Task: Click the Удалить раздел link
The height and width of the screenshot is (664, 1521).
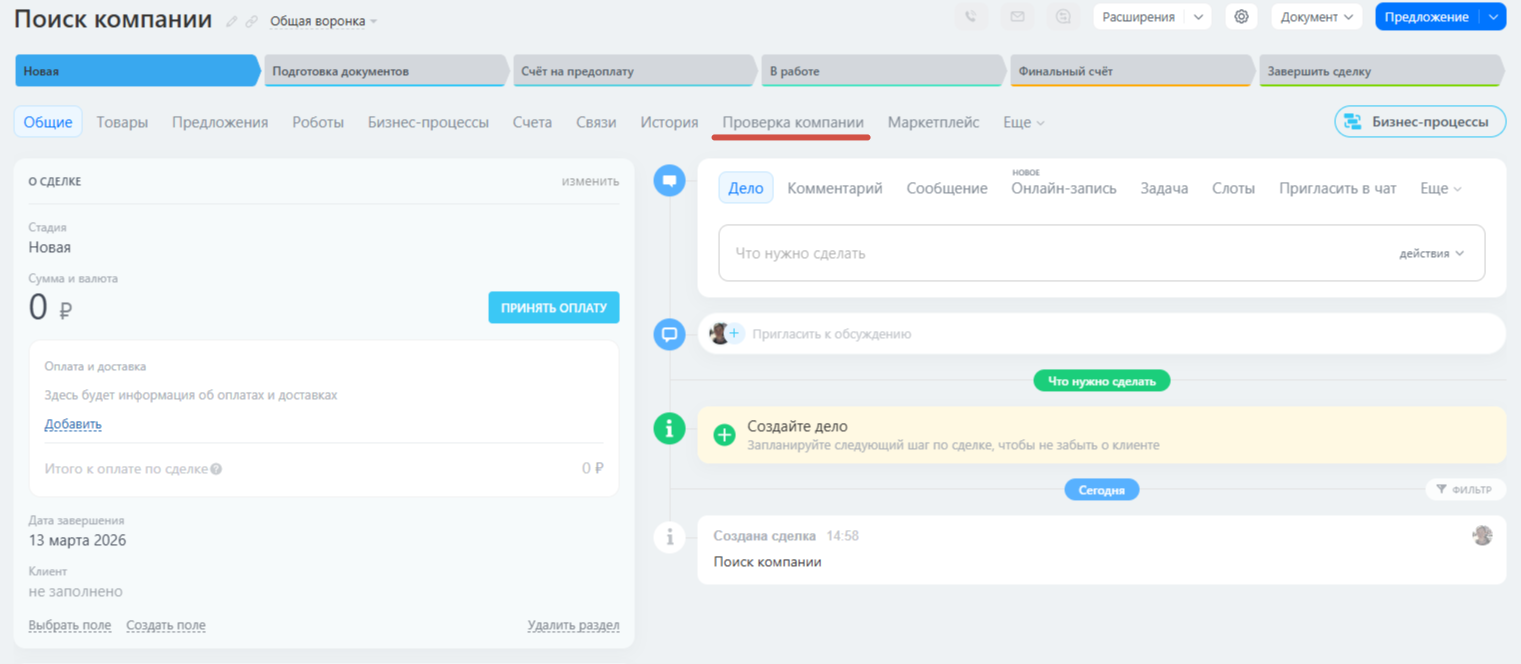Action: click(x=574, y=625)
